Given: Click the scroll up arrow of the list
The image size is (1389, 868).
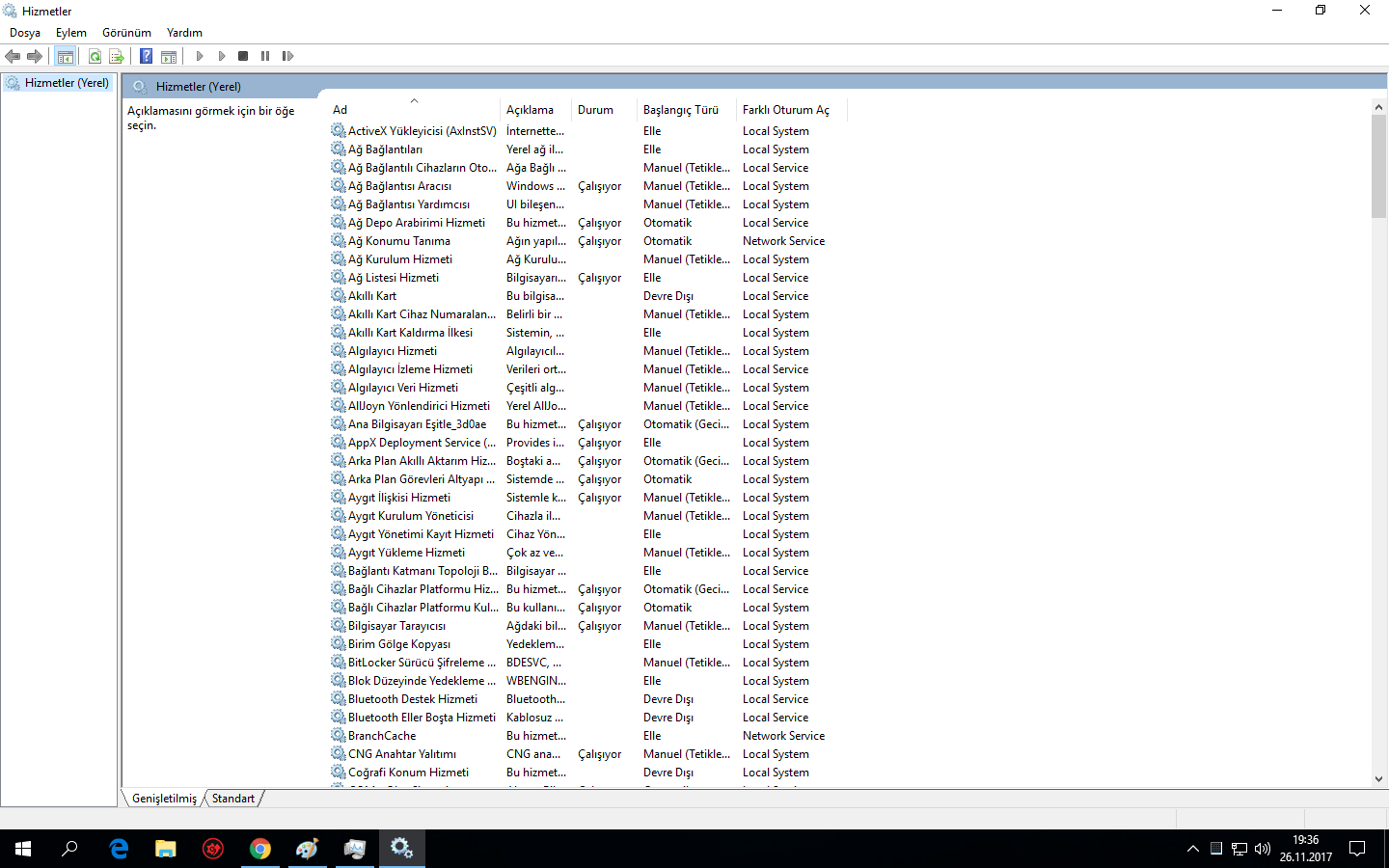Looking at the screenshot, I should [1378, 107].
